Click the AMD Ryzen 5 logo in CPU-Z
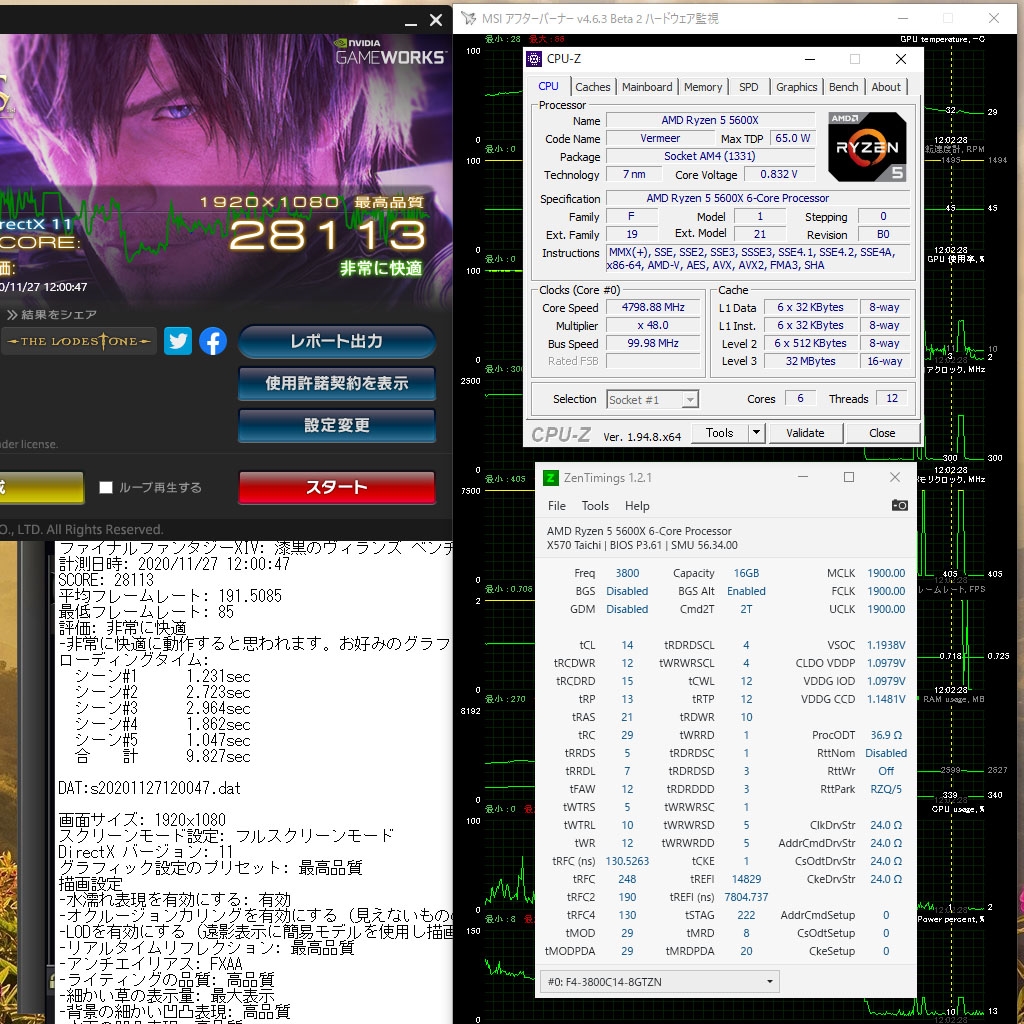The width and height of the screenshot is (1024, 1024). click(867, 147)
